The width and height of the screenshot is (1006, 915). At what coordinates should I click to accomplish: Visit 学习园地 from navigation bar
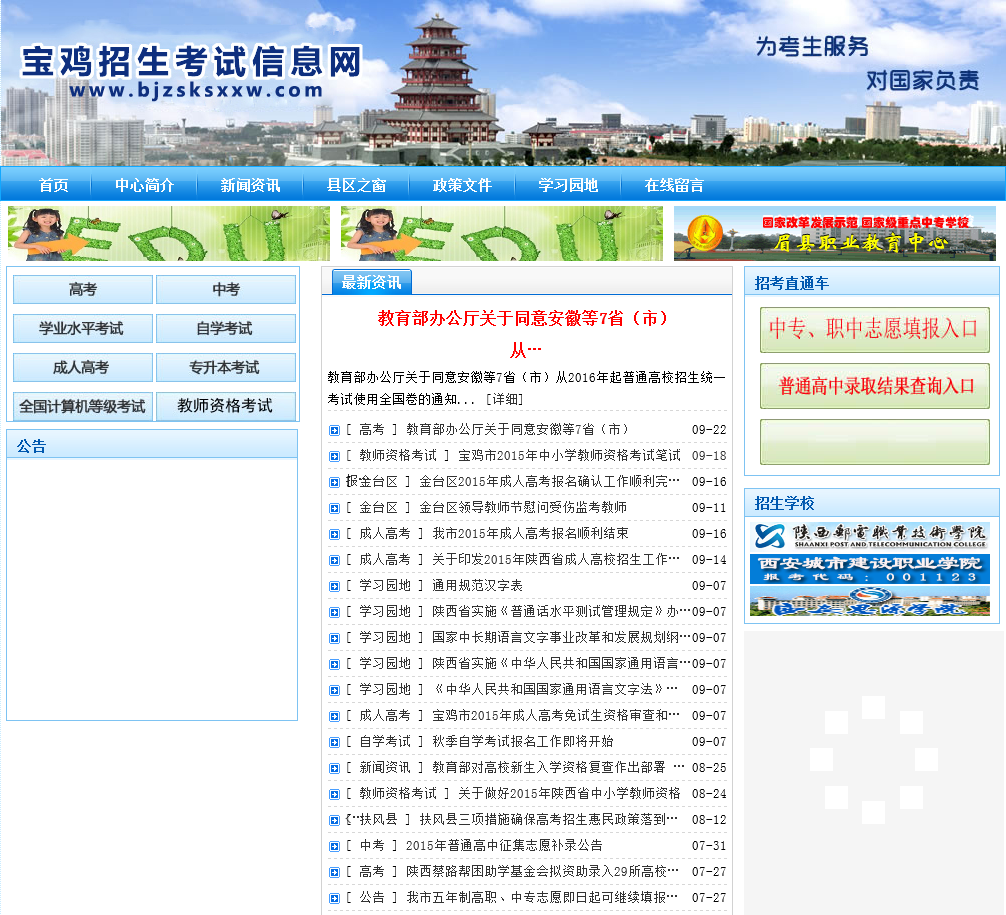click(x=568, y=185)
